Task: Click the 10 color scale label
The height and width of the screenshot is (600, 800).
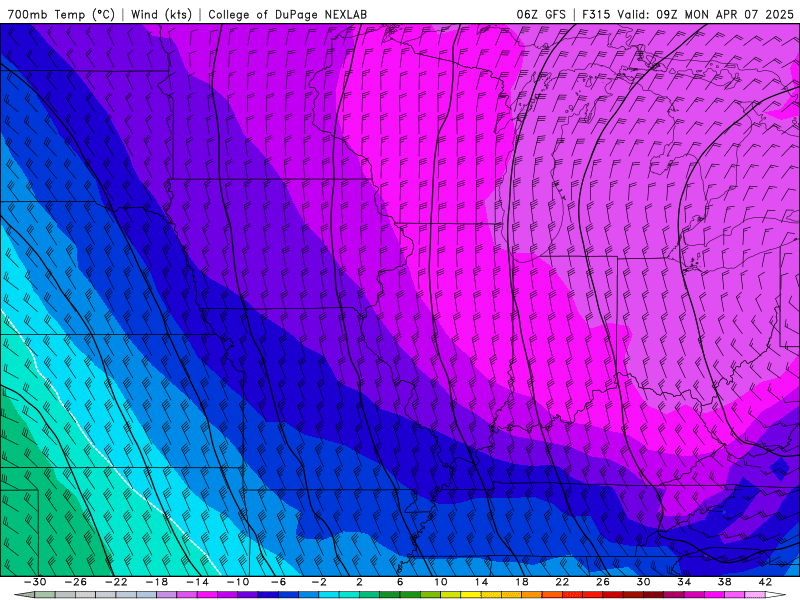Action: (x=440, y=582)
